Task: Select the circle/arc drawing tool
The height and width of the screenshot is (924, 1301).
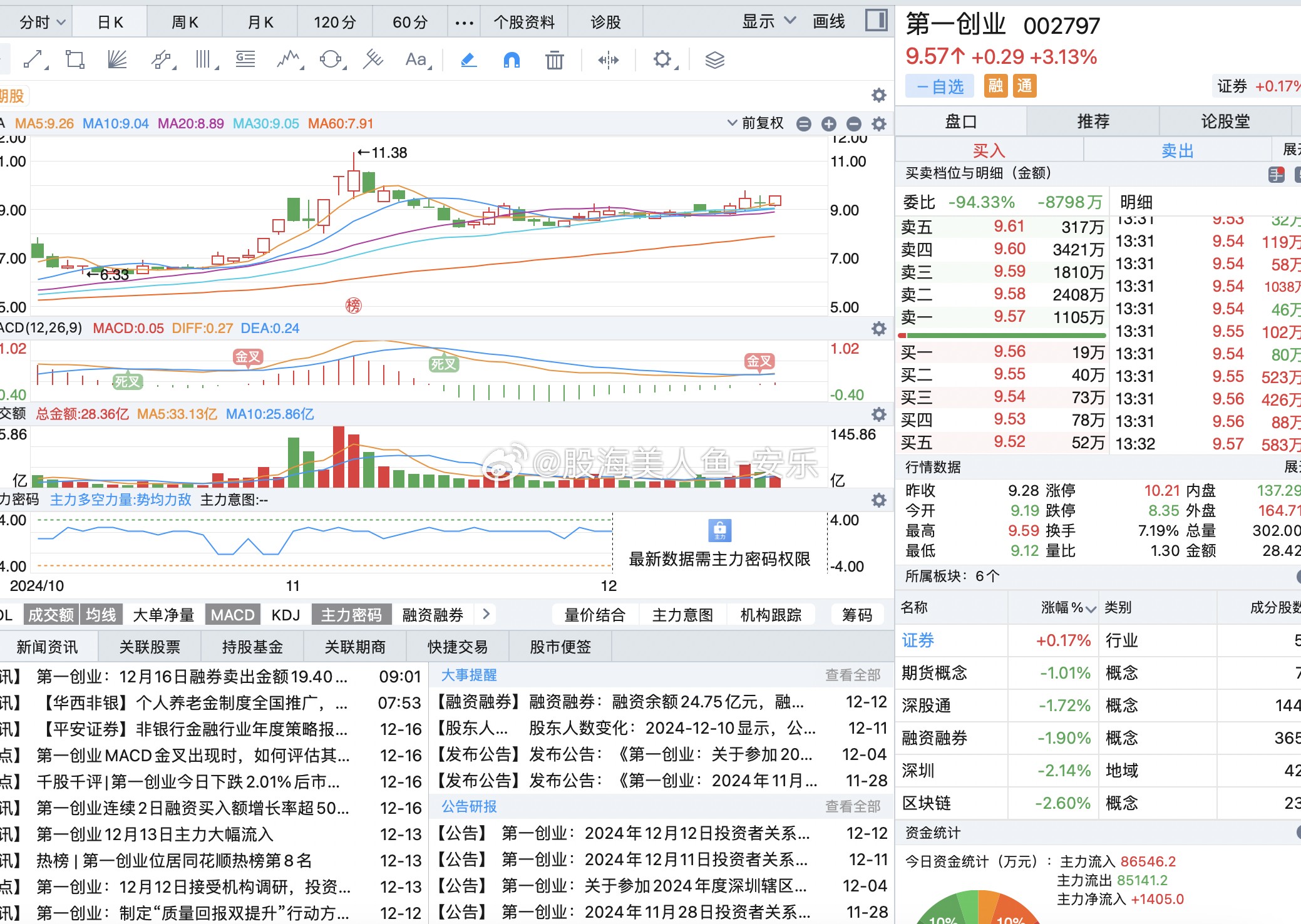Action: point(331,60)
